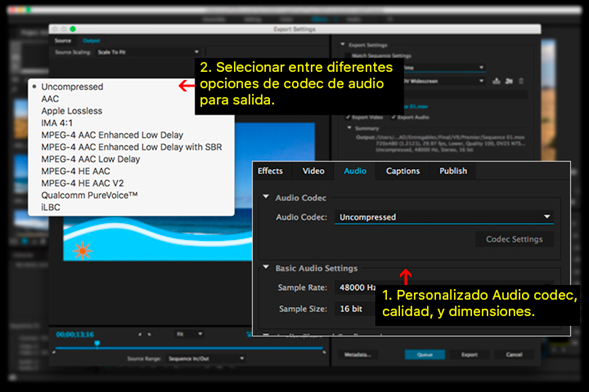
Task: Click the Export button
Action: (x=470, y=354)
